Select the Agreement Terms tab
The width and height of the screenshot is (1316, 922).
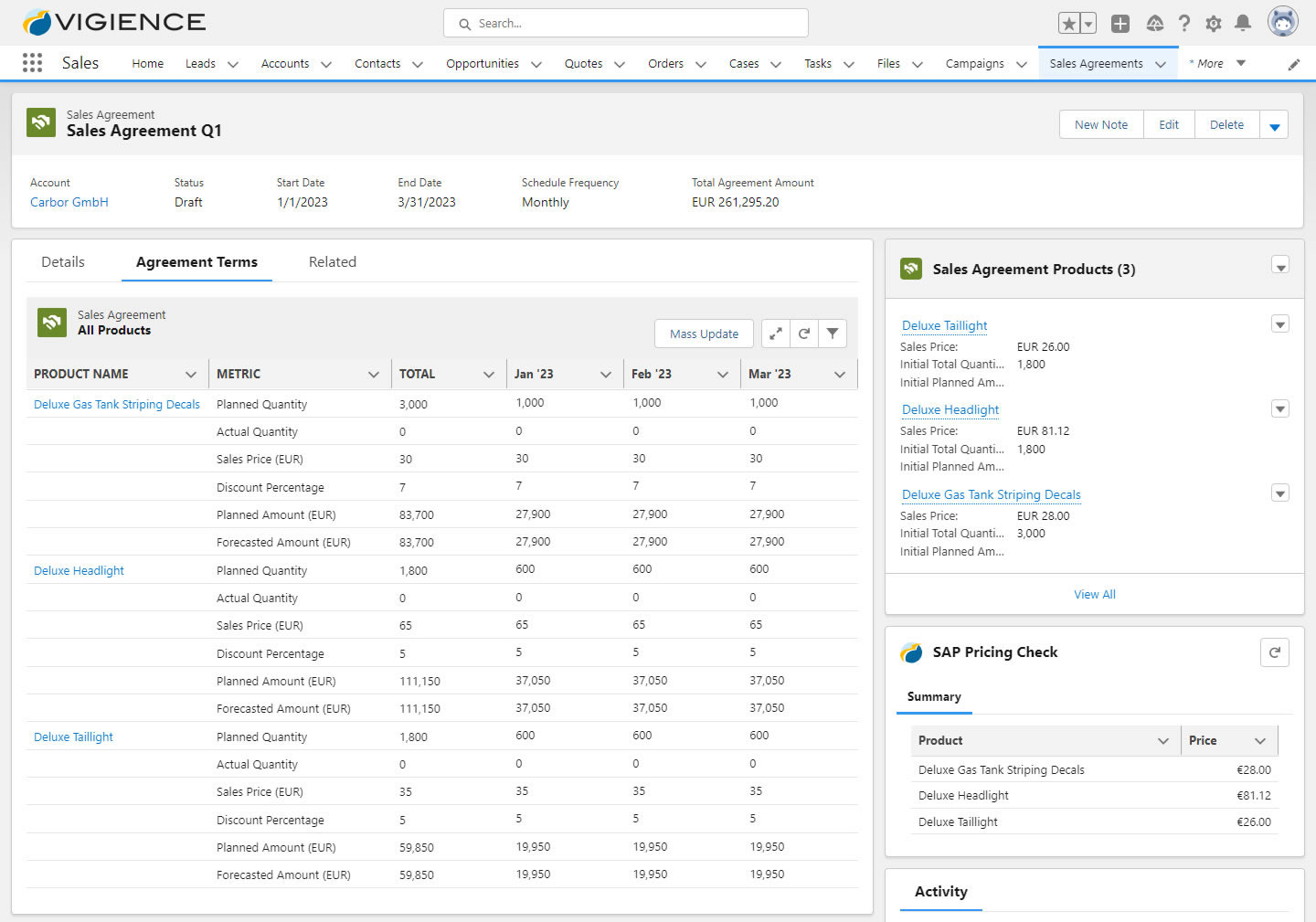tap(196, 262)
